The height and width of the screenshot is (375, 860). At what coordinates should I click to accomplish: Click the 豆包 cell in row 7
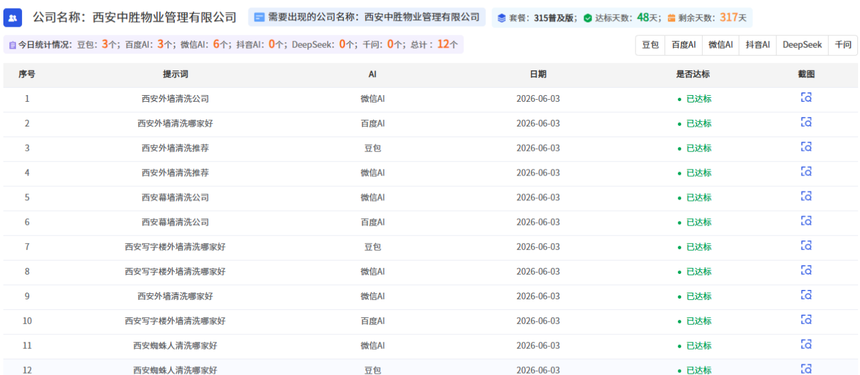(372, 247)
